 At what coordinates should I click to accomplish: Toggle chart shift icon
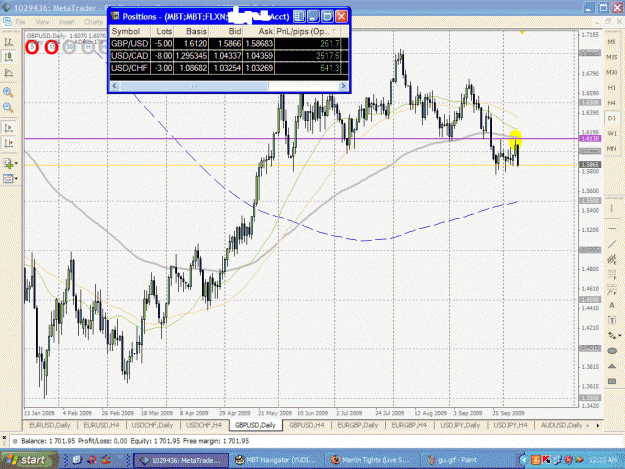pos(8,143)
